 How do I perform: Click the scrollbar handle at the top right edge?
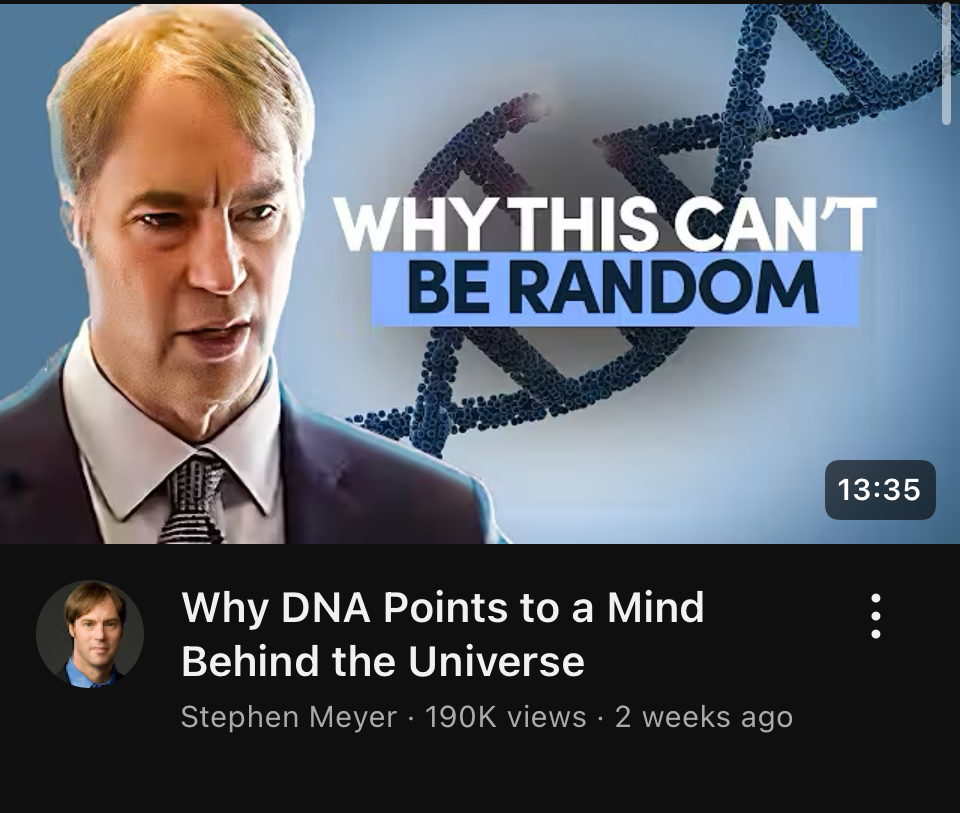coord(947,64)
